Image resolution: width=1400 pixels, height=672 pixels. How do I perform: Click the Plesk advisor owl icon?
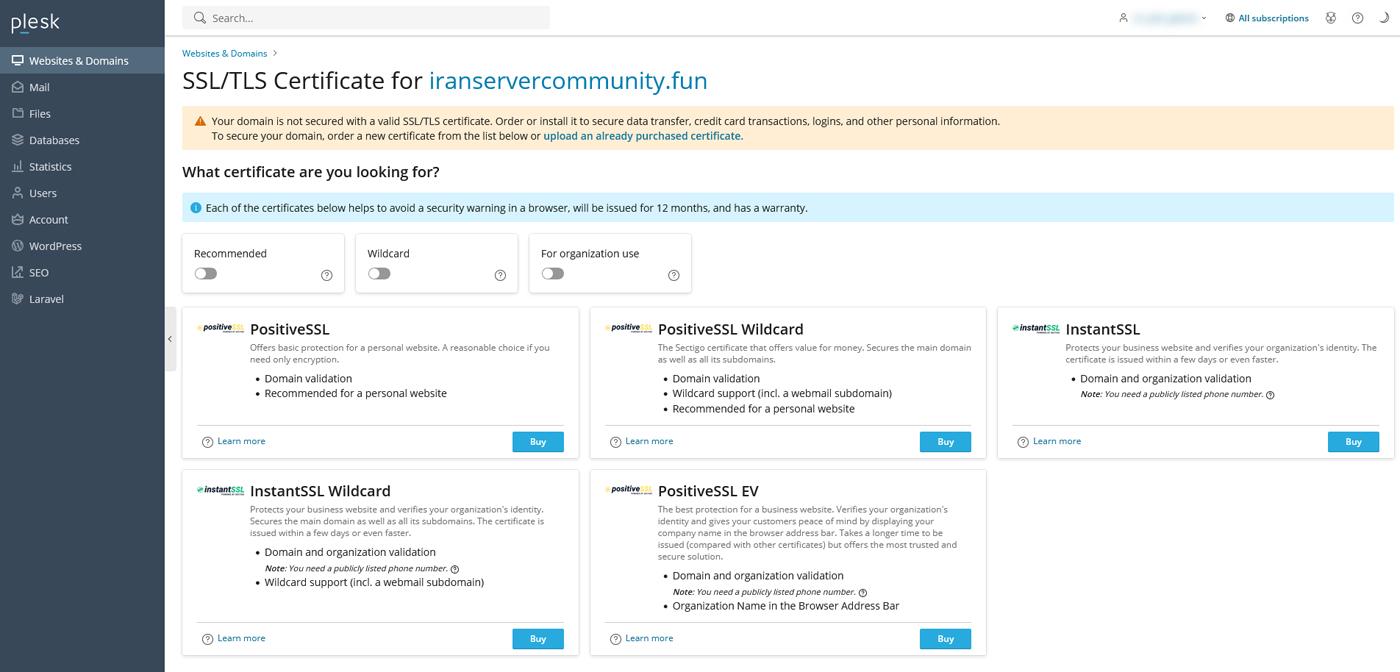click(x=1330, y=18)
